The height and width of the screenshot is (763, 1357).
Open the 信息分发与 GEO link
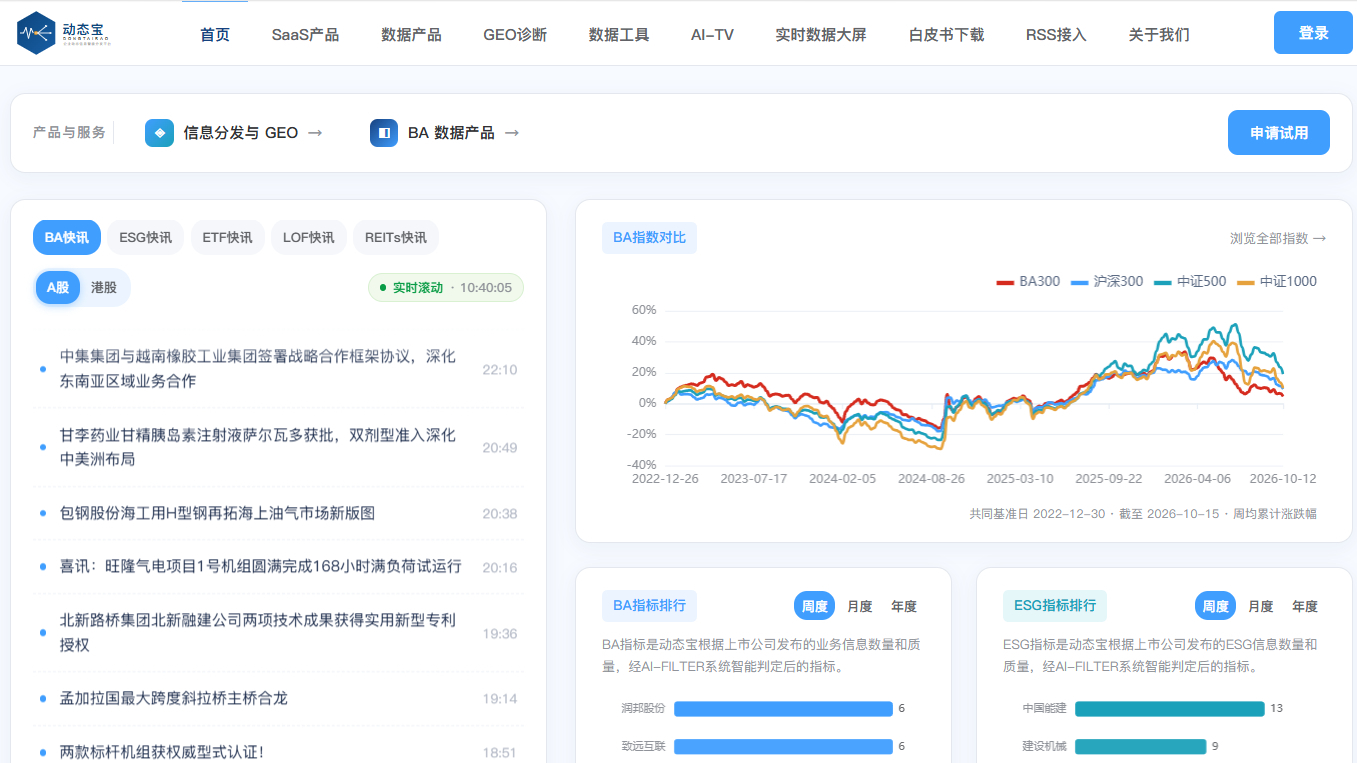point(234,133)
